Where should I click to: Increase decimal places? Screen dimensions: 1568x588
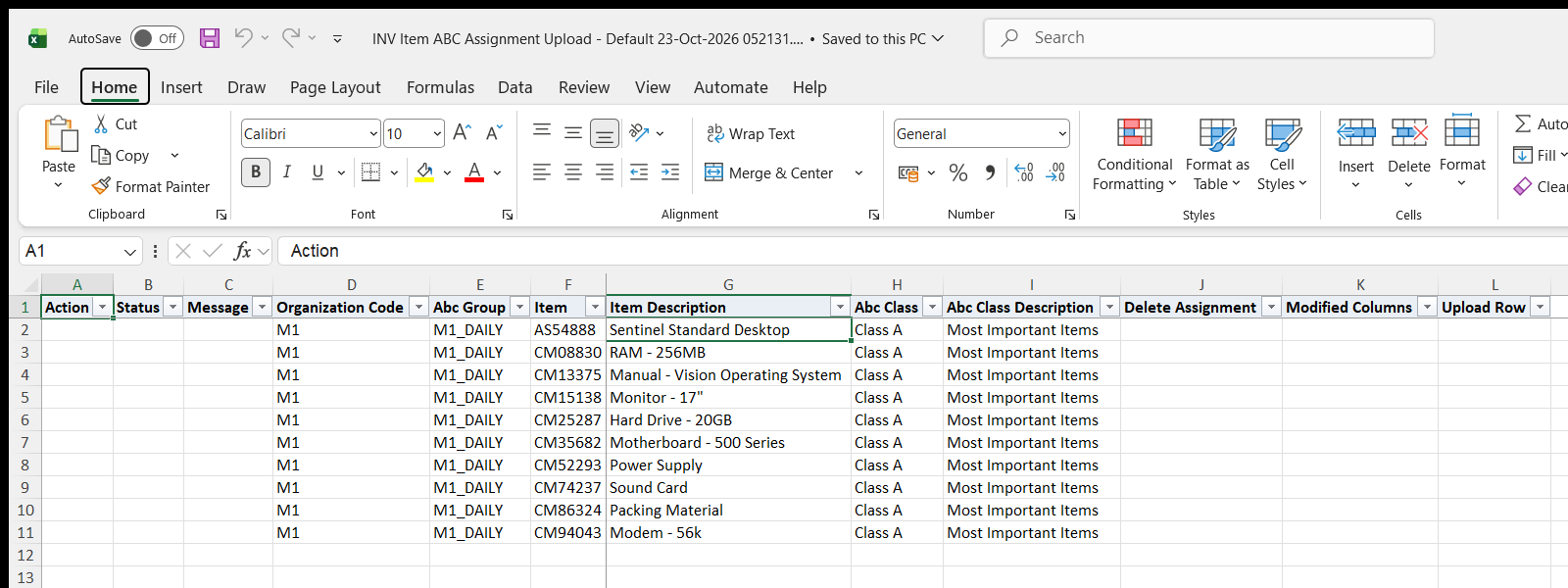[1024, 173]
